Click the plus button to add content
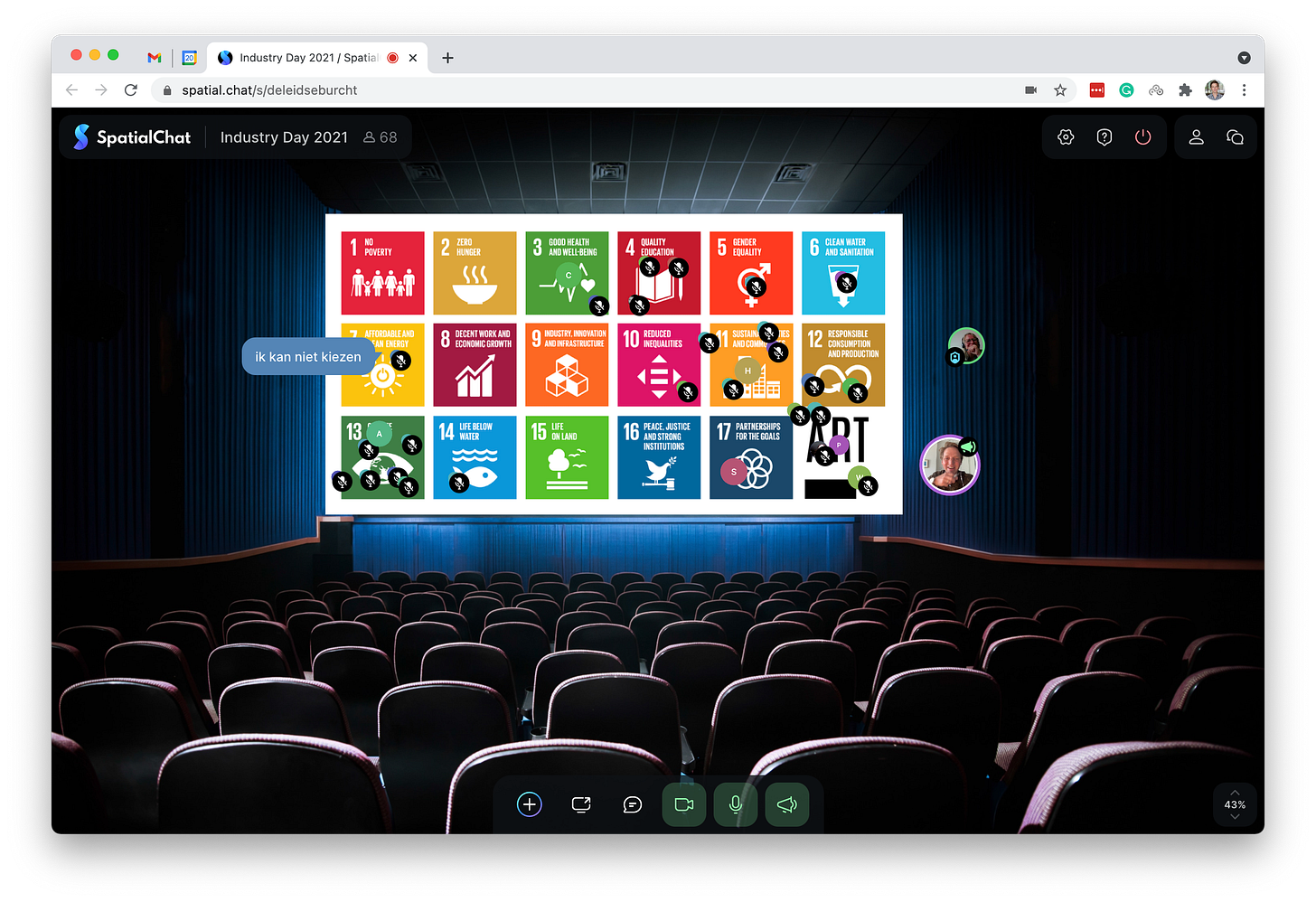The image size is (1316, 902). [x=530, y=804]
